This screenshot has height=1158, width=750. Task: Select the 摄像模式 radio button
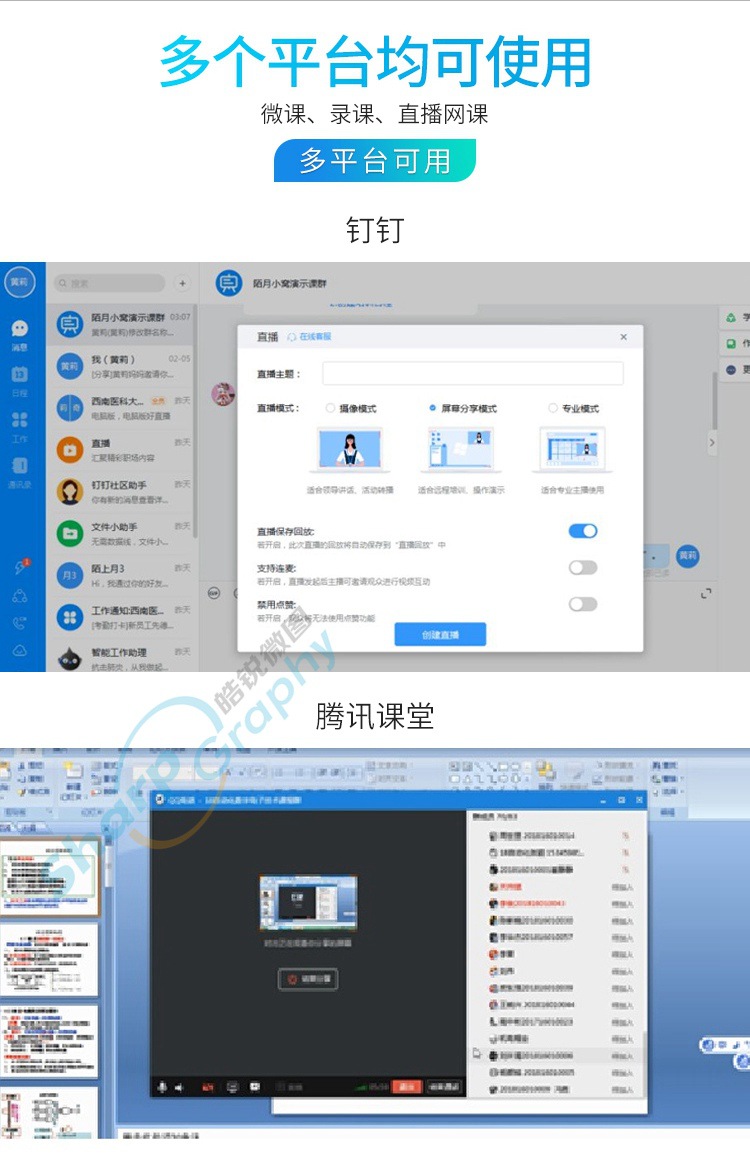tap(331, 408)
